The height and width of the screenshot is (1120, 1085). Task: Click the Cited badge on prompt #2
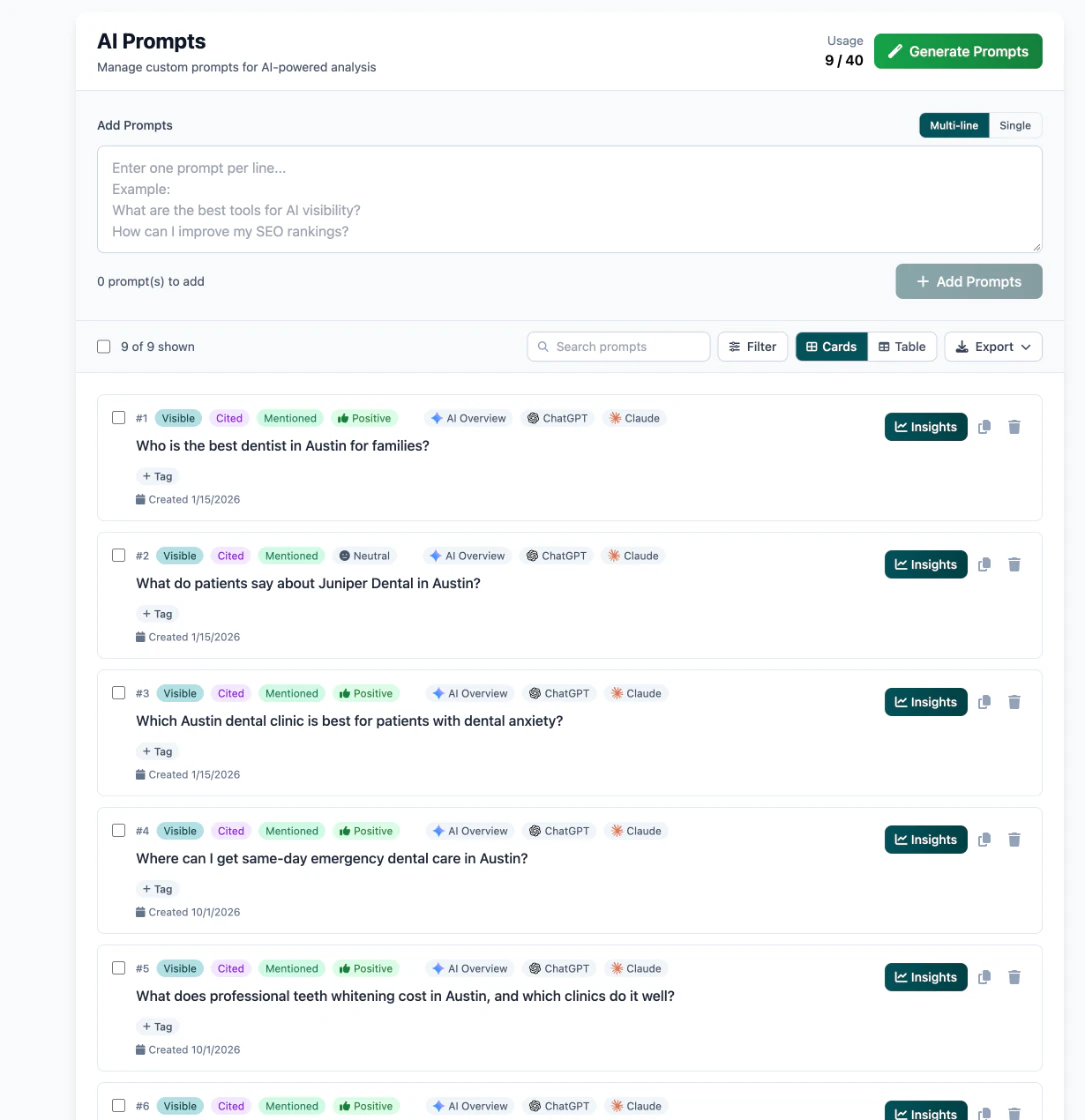pyautogui.click(x=231, y=556)
